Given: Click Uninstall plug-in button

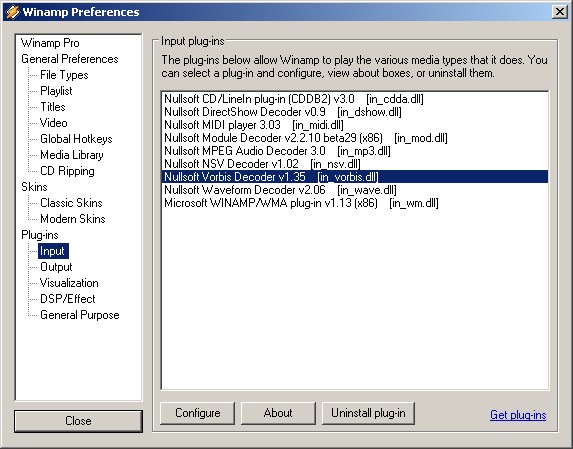Looking at the screenshot, I should pos(368,413).
